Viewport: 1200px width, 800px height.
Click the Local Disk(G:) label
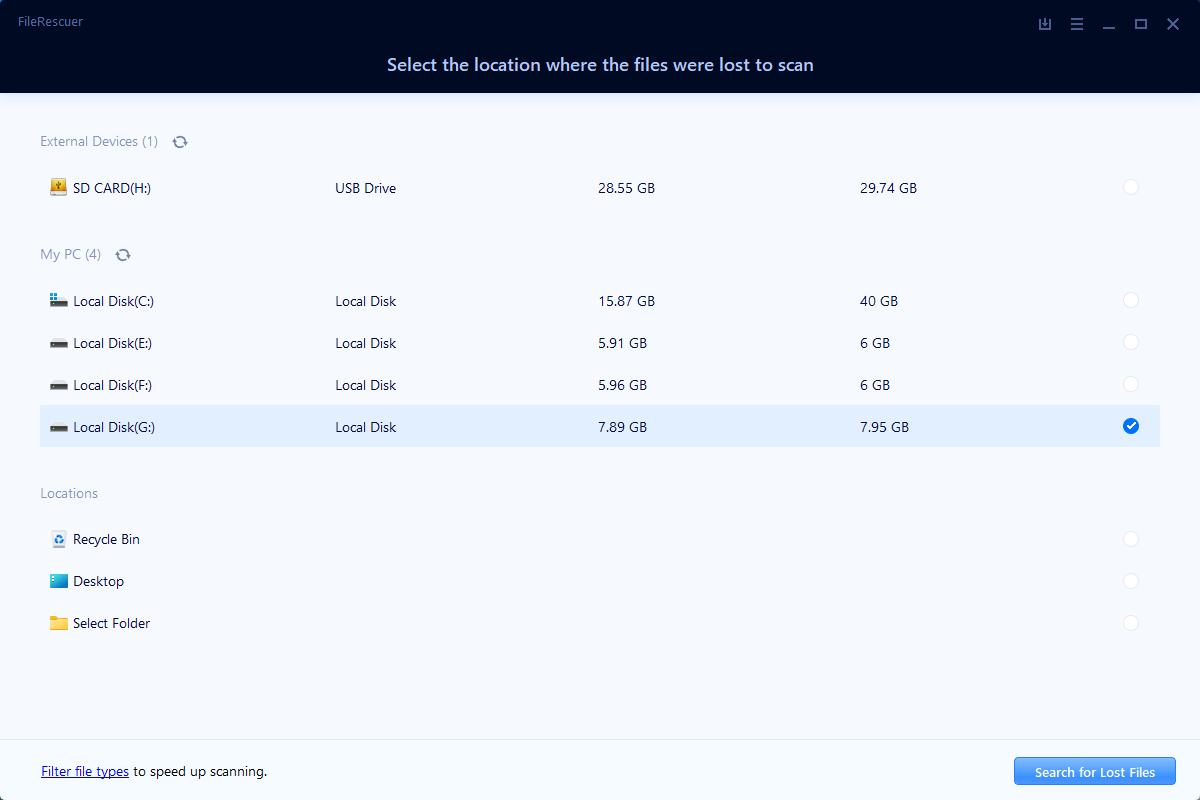tap(114, 427)
